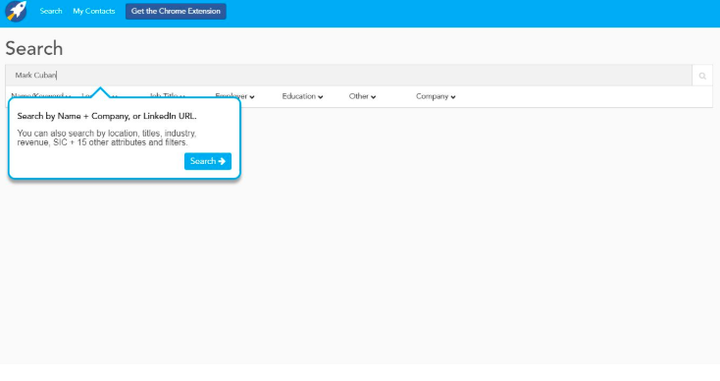Viewport: 720px width, 381px height.
Task: Open the Search navigation link
Action: pos(51,11)
